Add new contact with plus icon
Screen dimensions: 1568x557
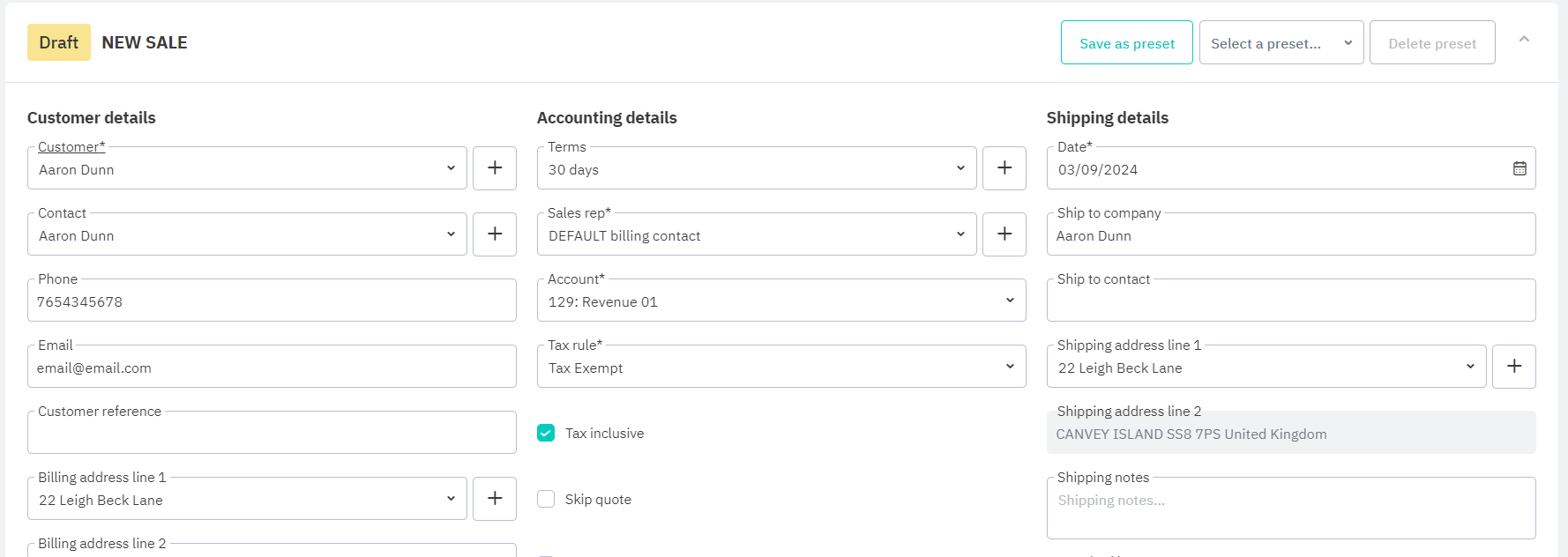[495, 234]
